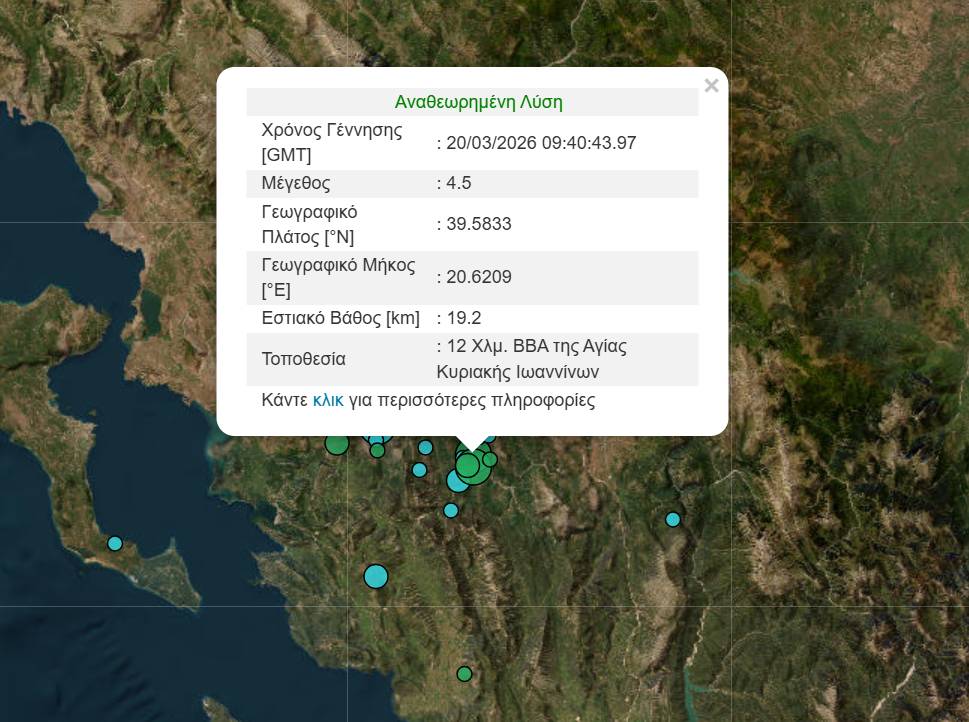Select the large green epicenter marker under the popup arrow
The width and height of the screenshot is (969, 722).
(x=467, y=465)
